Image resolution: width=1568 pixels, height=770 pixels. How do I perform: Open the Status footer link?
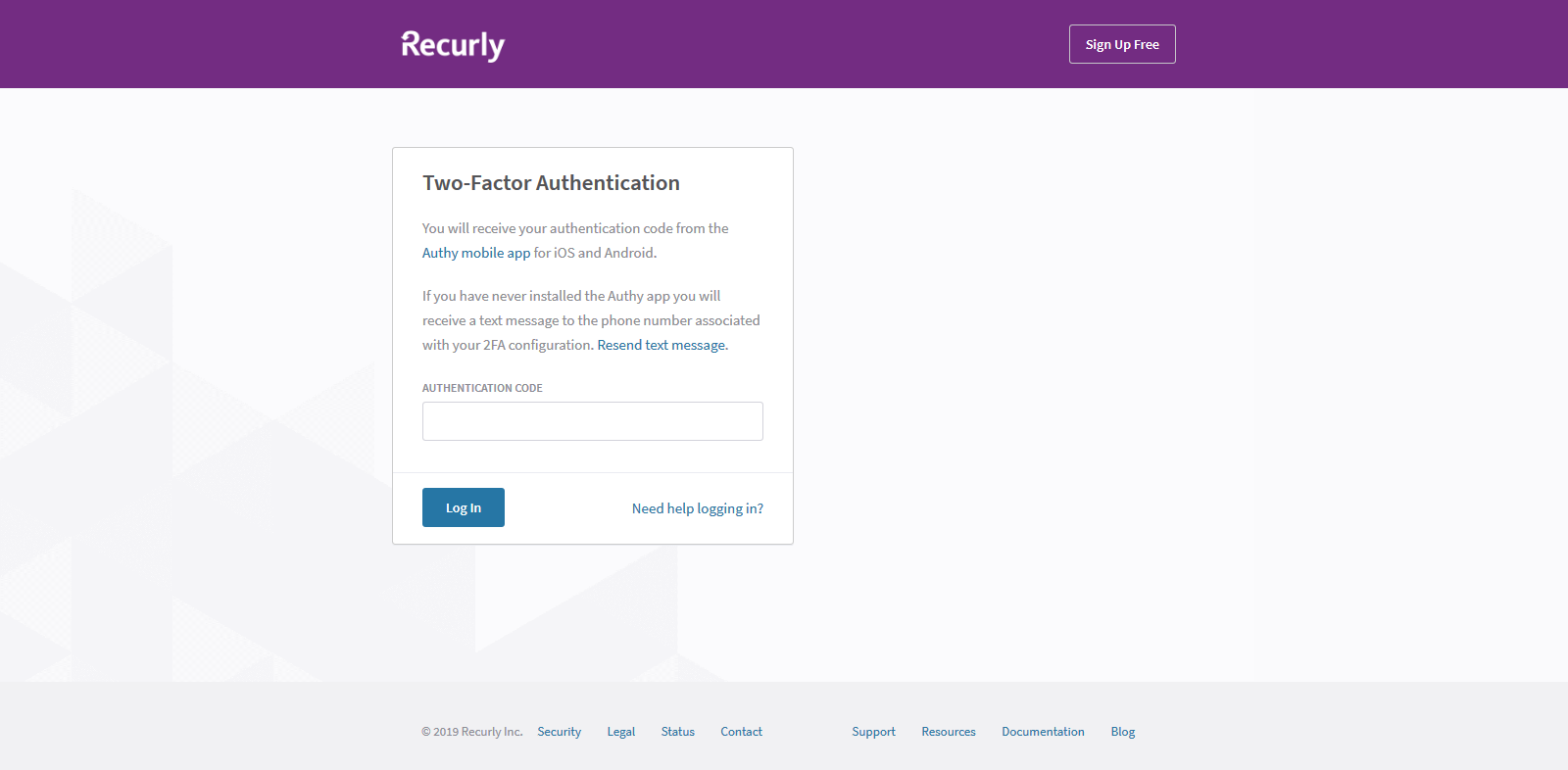[678, 732]
